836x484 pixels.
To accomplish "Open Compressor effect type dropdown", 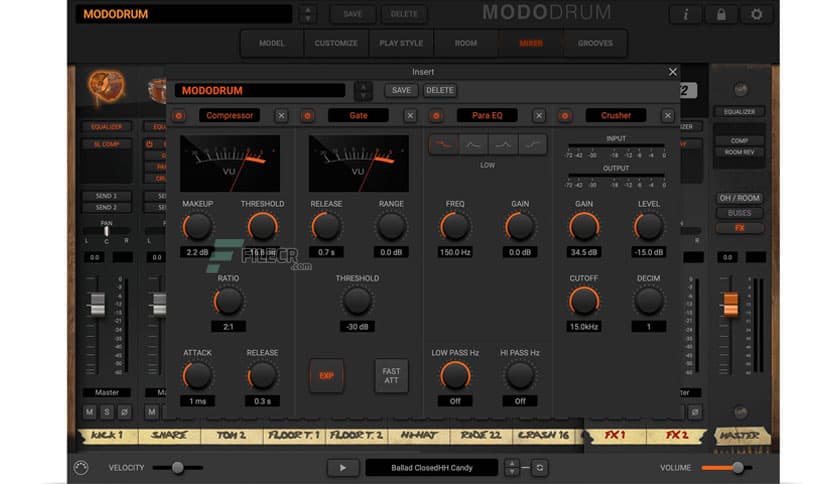I will [x=230, y=116].
